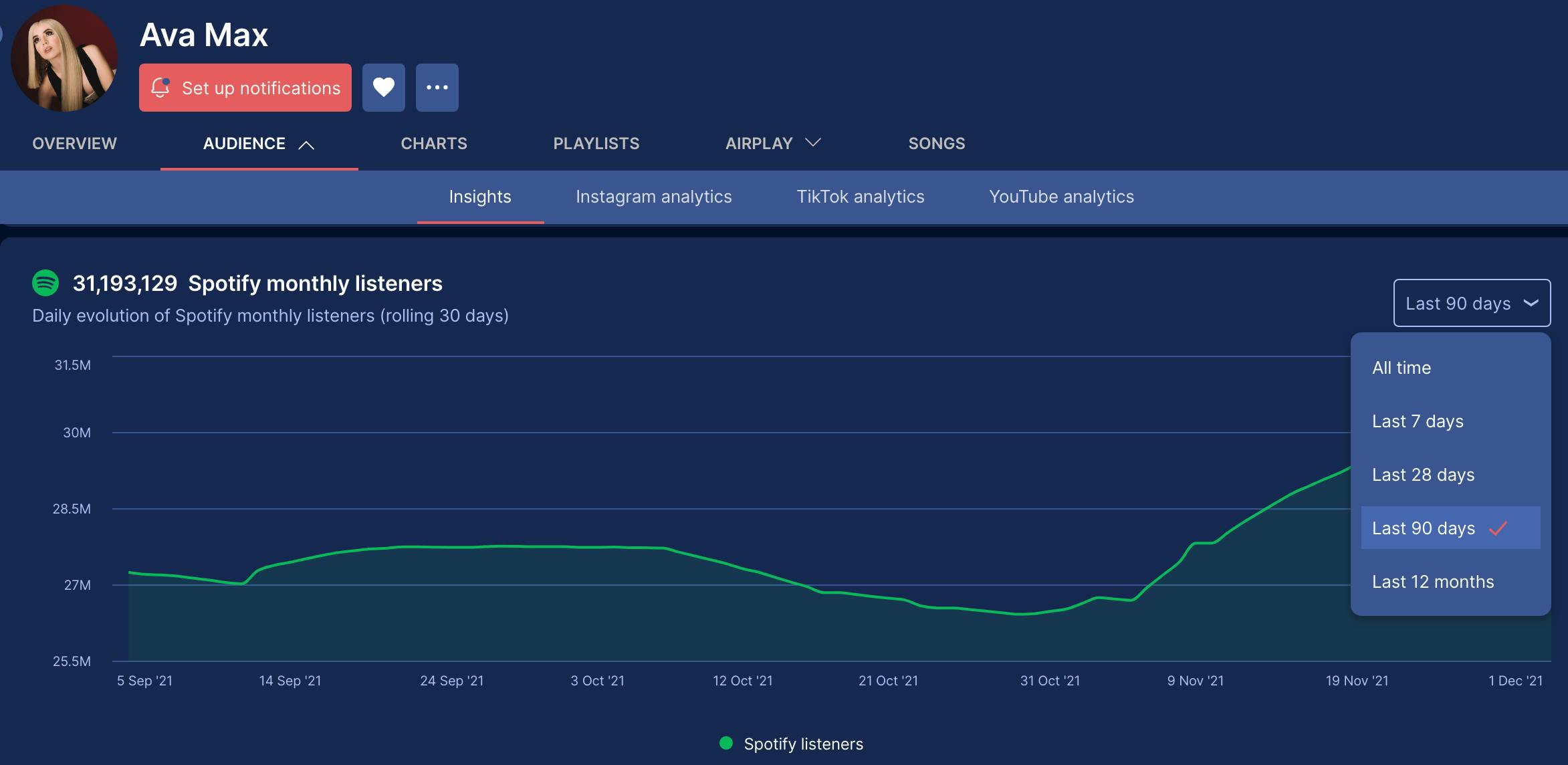Choose Last 12 months range
Viewport: 1568px width, 765px height.
[1433, 582]
